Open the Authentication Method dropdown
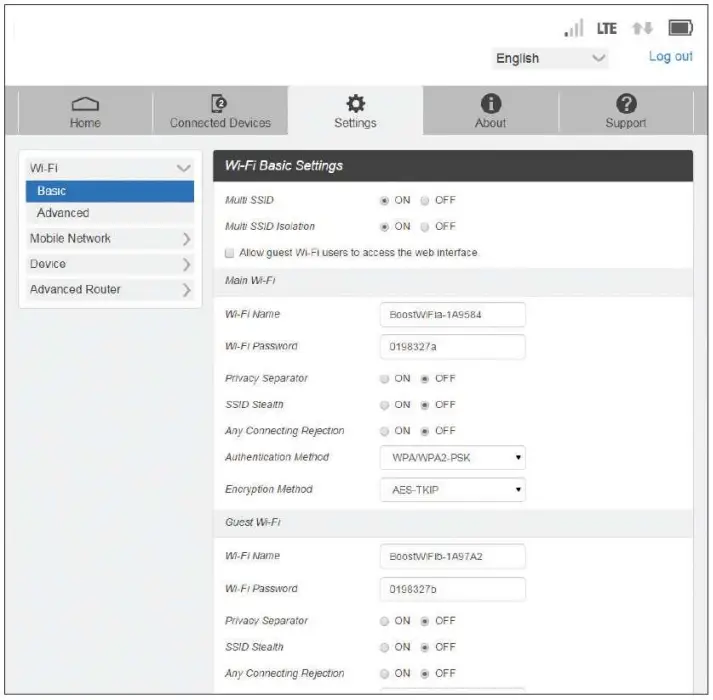Screen dimensions: 713x700 [452, 458]
